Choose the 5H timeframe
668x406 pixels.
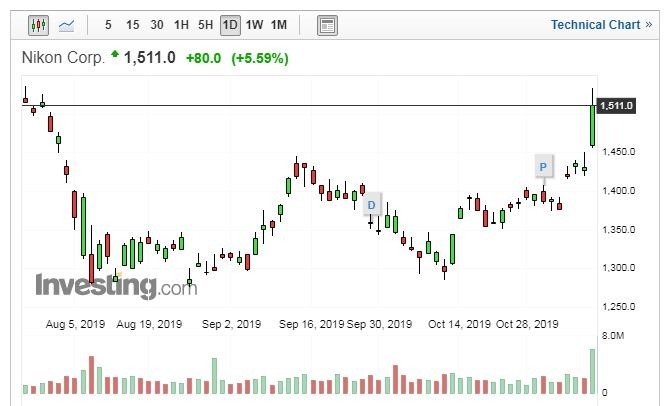205,25
